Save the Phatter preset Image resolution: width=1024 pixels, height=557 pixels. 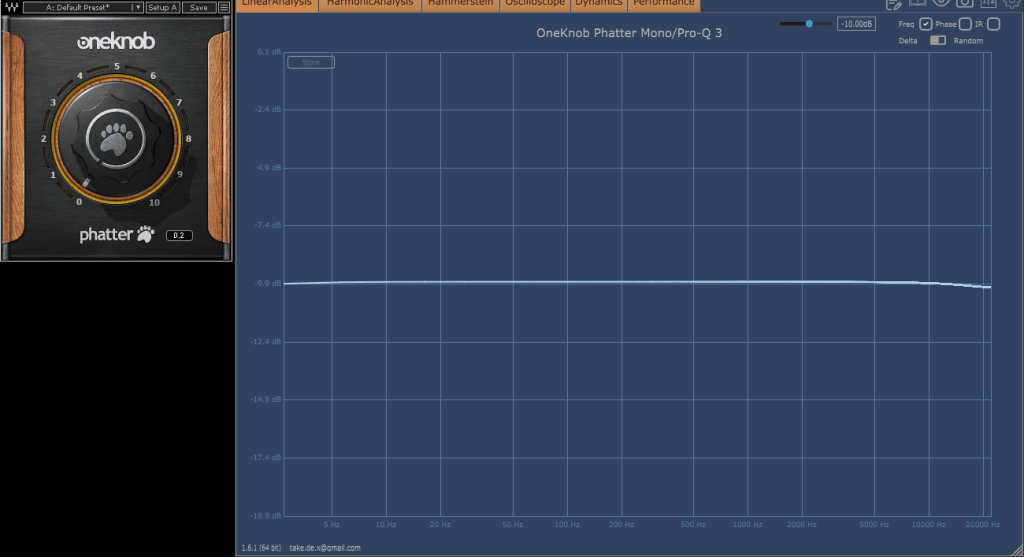click(x=199, y=7)
